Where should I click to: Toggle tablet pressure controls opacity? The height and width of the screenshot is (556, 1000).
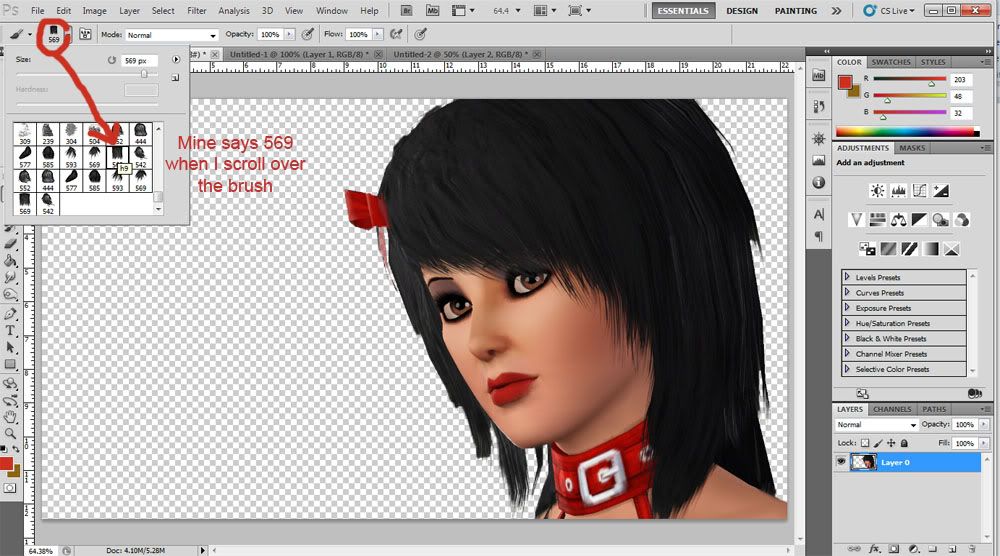(308, 34)
